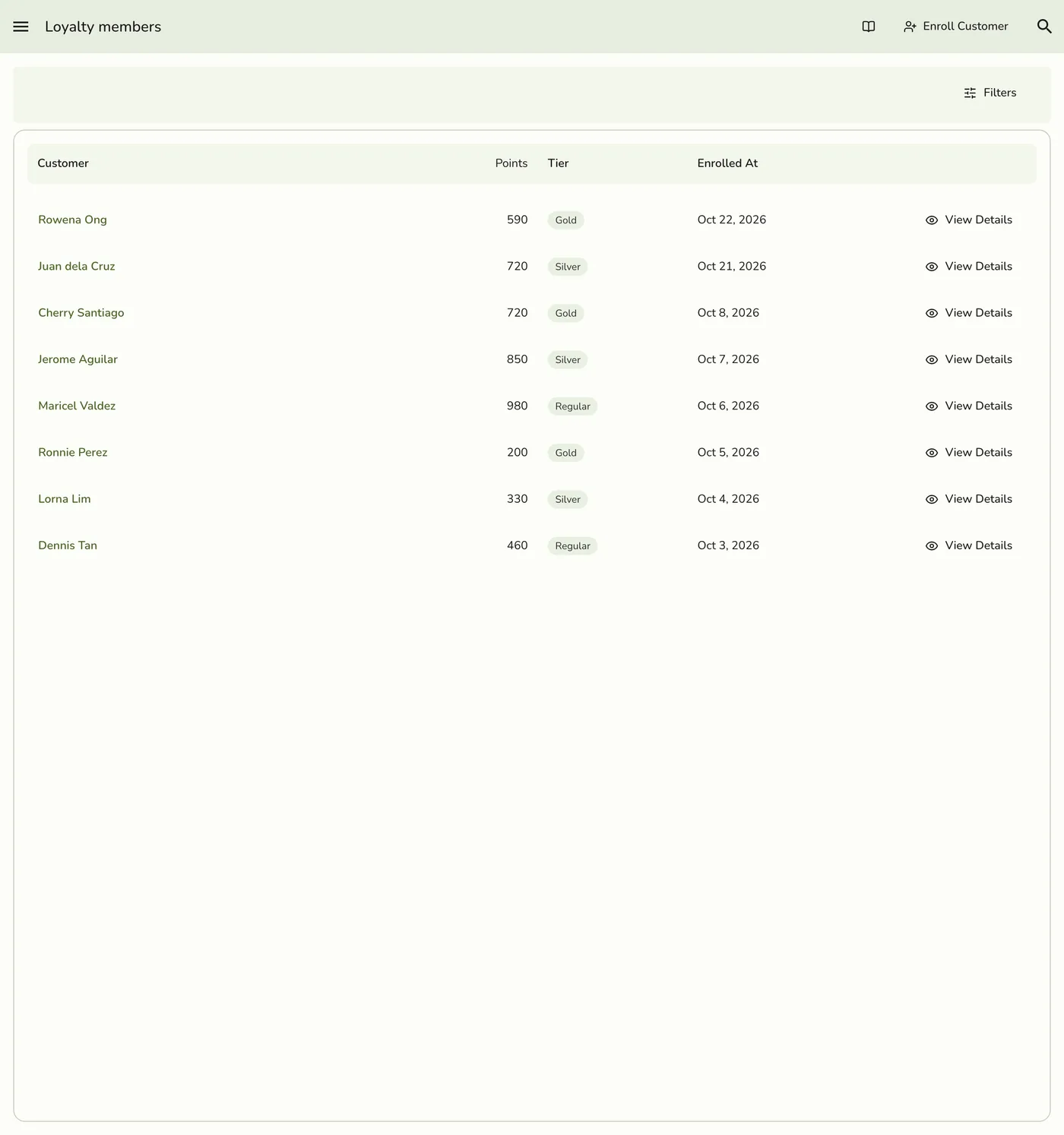1064x1135 pixels.
Task: Open customer Jerome Aguilar link
Action: (x=78, y=359)
